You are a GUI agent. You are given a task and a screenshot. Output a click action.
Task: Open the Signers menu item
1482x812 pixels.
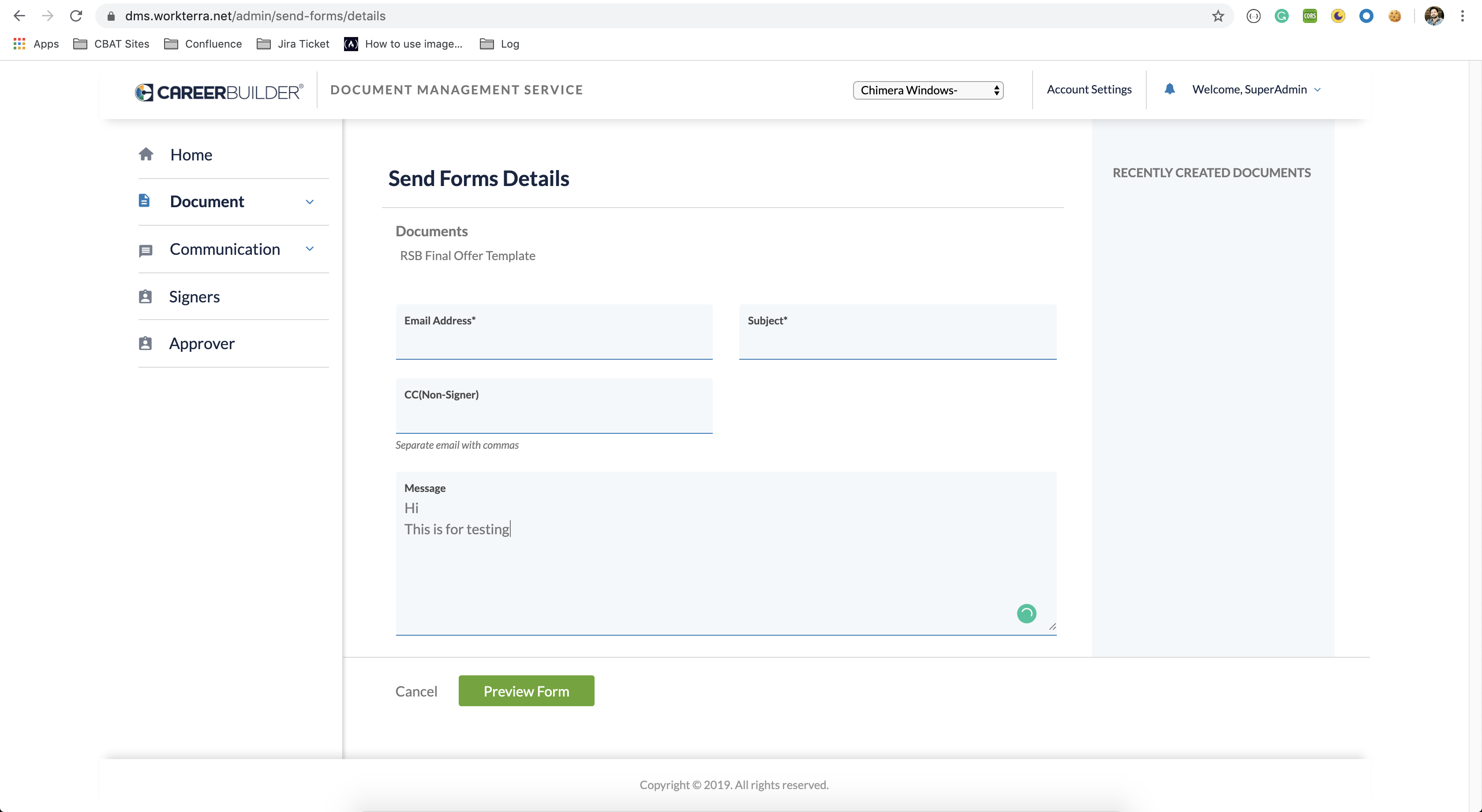point(195,297)
